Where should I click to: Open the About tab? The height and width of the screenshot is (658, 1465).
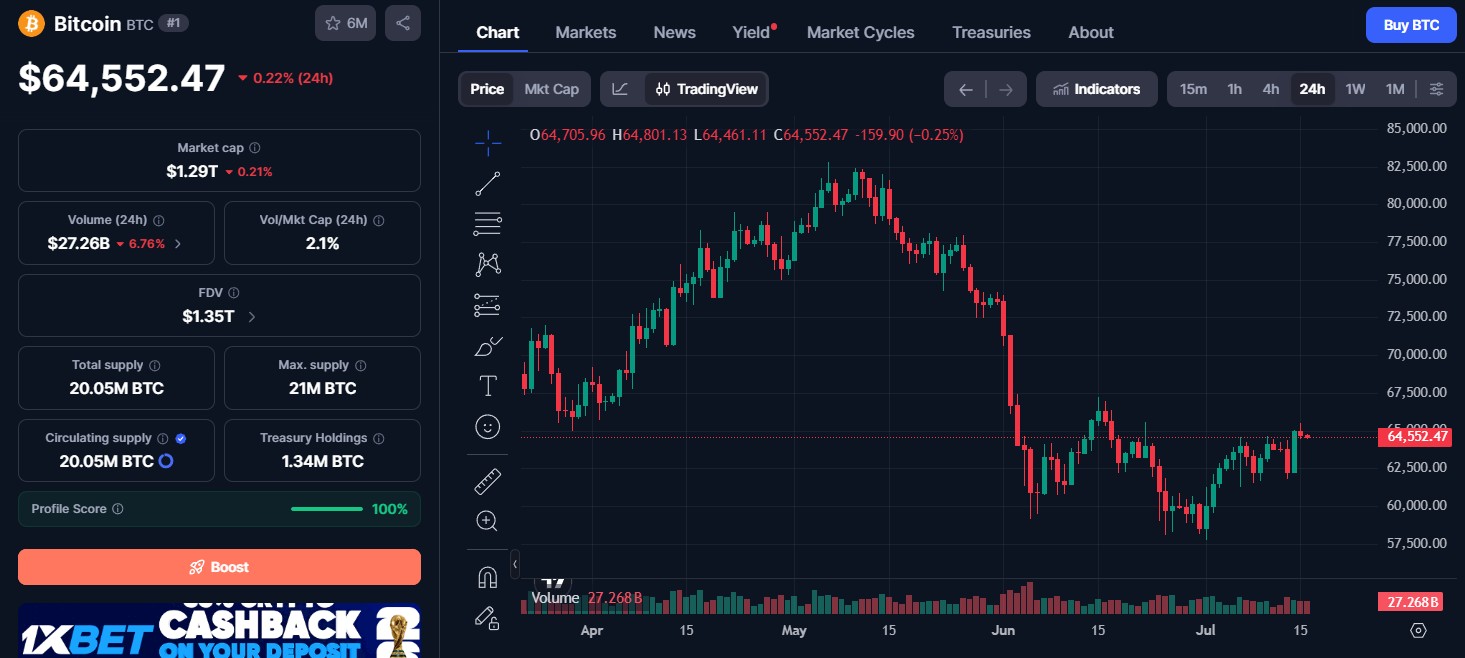click(x=1091, y=32)
